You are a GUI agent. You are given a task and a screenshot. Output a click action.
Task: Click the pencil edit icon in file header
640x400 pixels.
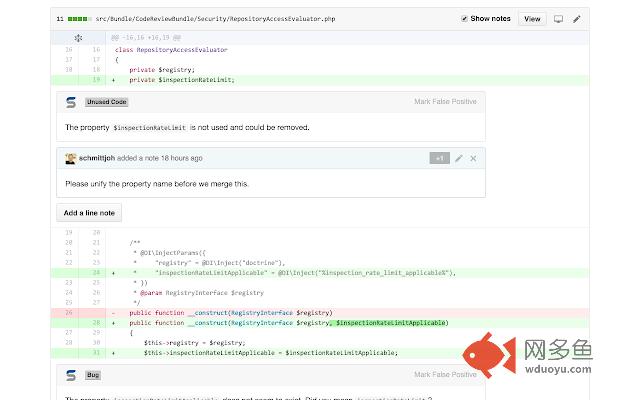577,19
